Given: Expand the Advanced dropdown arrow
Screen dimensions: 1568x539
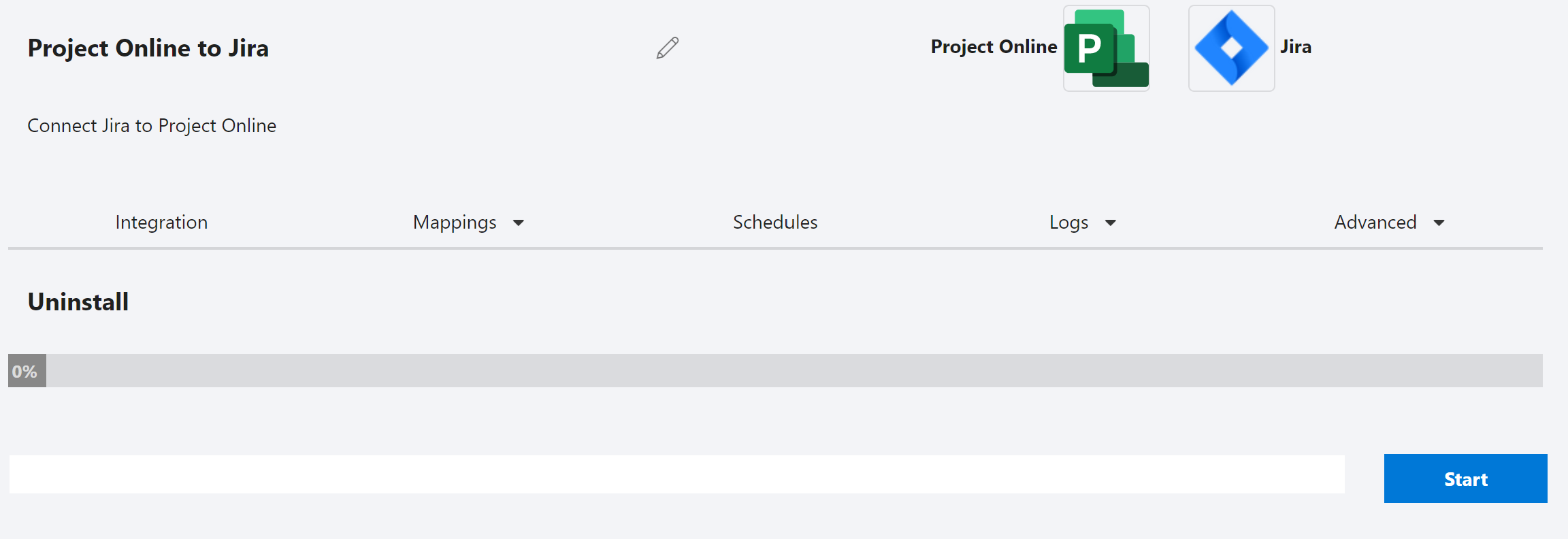Looking at the screenshot, I should 1439,223.
